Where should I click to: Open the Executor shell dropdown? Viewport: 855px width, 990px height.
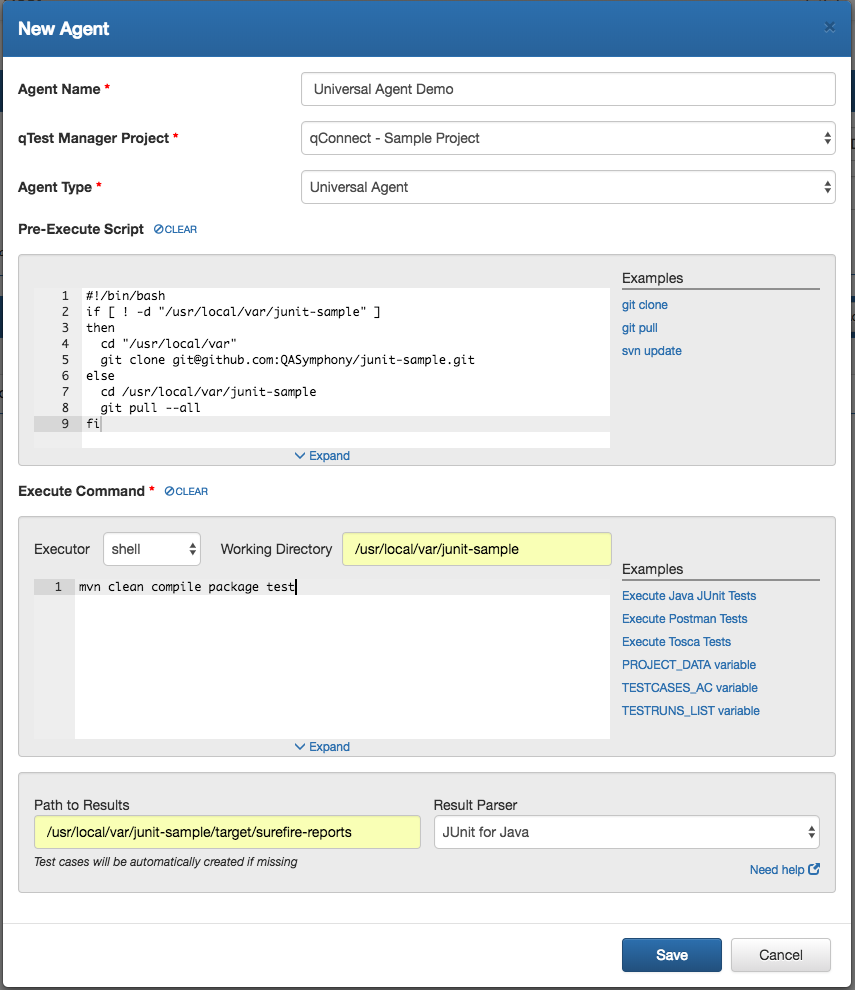pyautogui.click(x=152, y=549)
